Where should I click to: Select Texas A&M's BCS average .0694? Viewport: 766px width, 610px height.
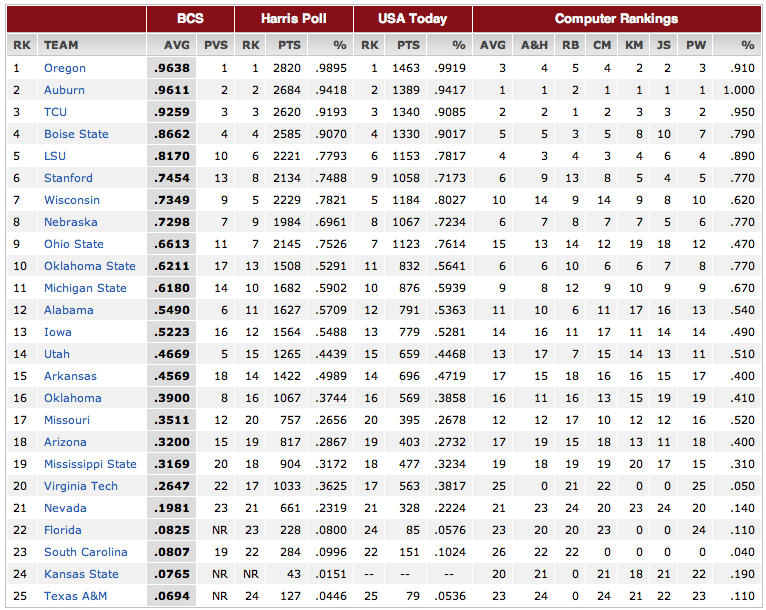(172, 595)
